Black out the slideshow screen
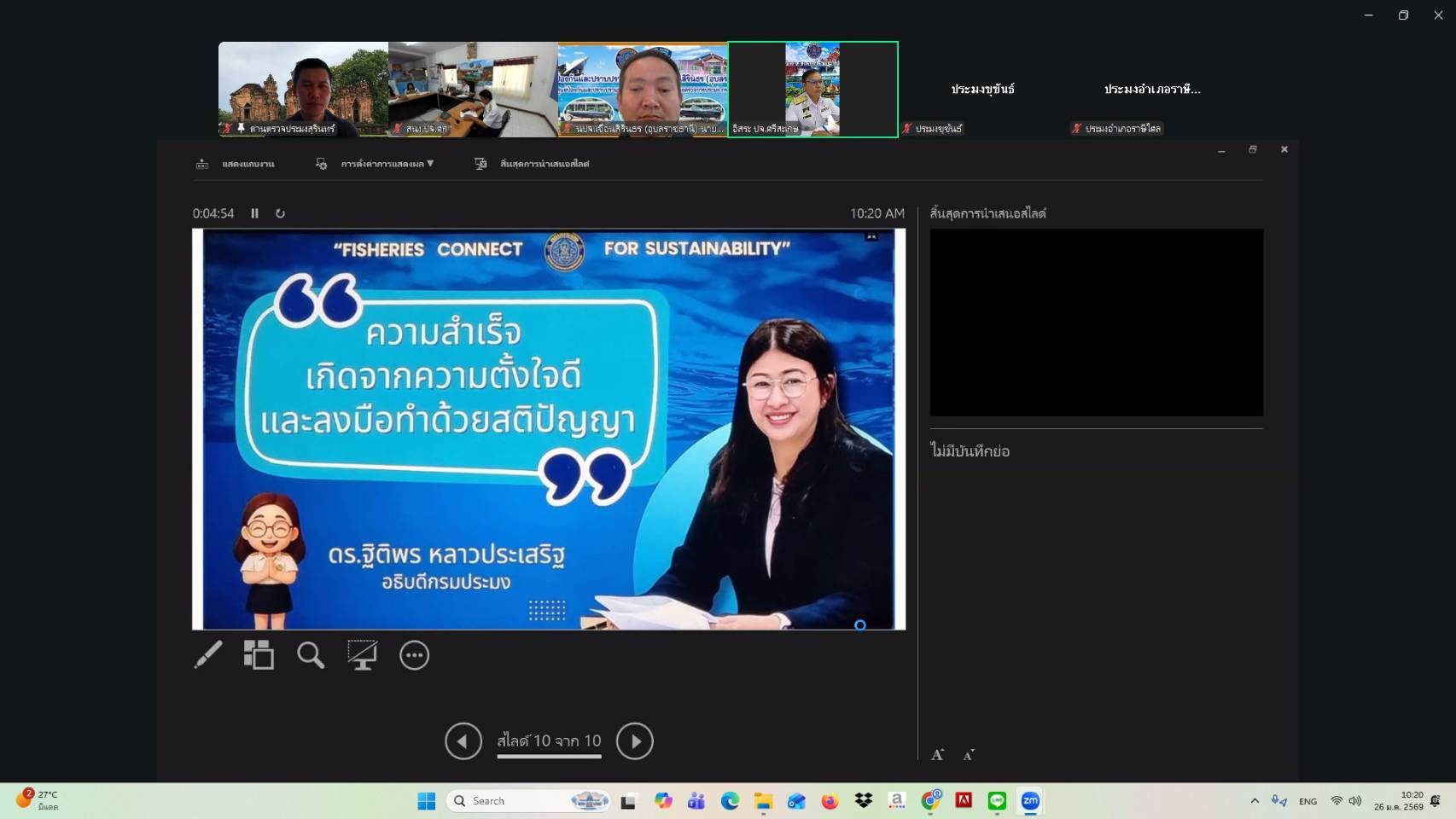 tap(363, 655)
